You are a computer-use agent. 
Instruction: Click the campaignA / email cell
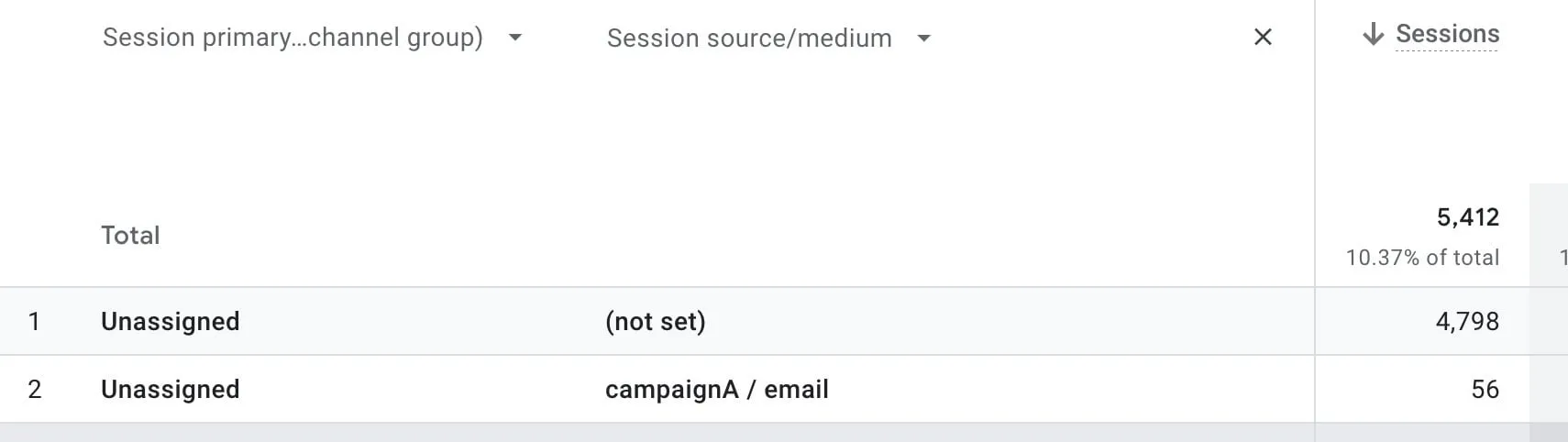point(717,390)
